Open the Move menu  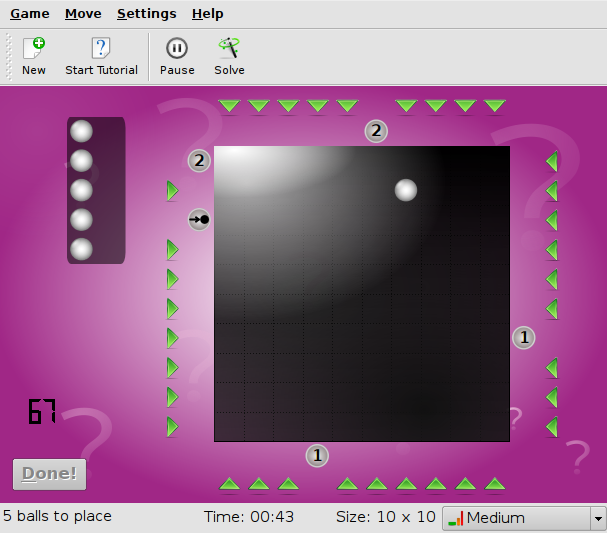(83, 14)
